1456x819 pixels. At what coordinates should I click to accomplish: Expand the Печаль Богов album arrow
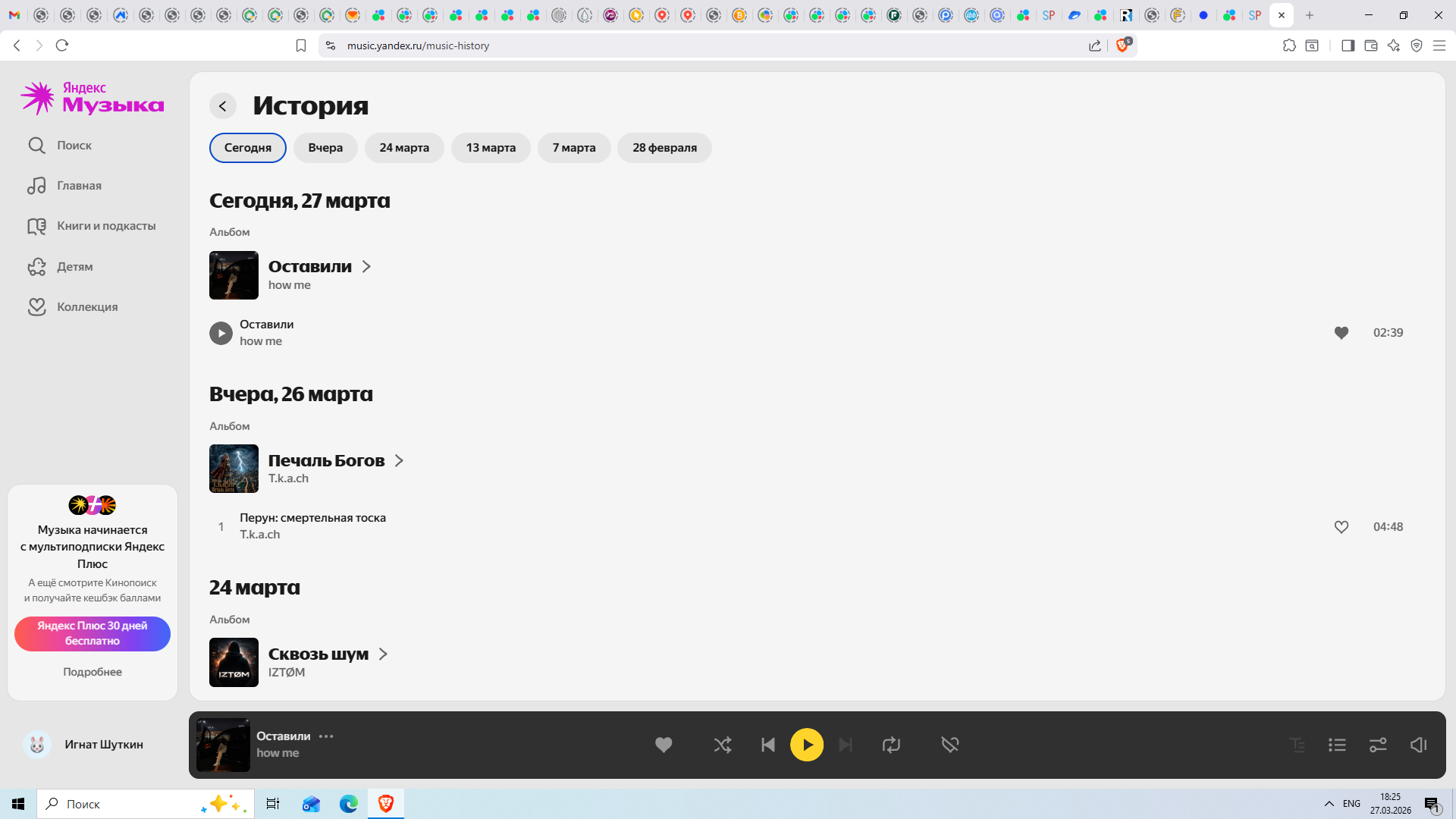pos(399,460)
